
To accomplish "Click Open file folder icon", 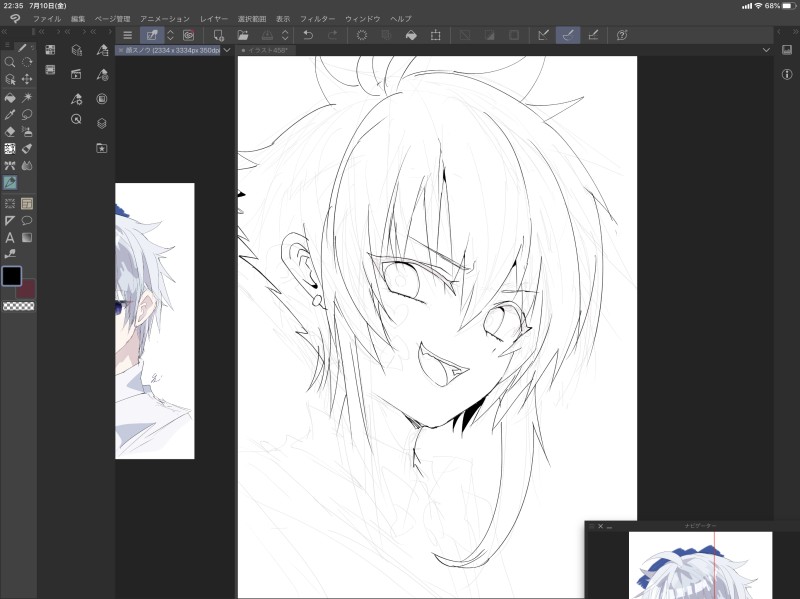I will click(x=243, y=35).
